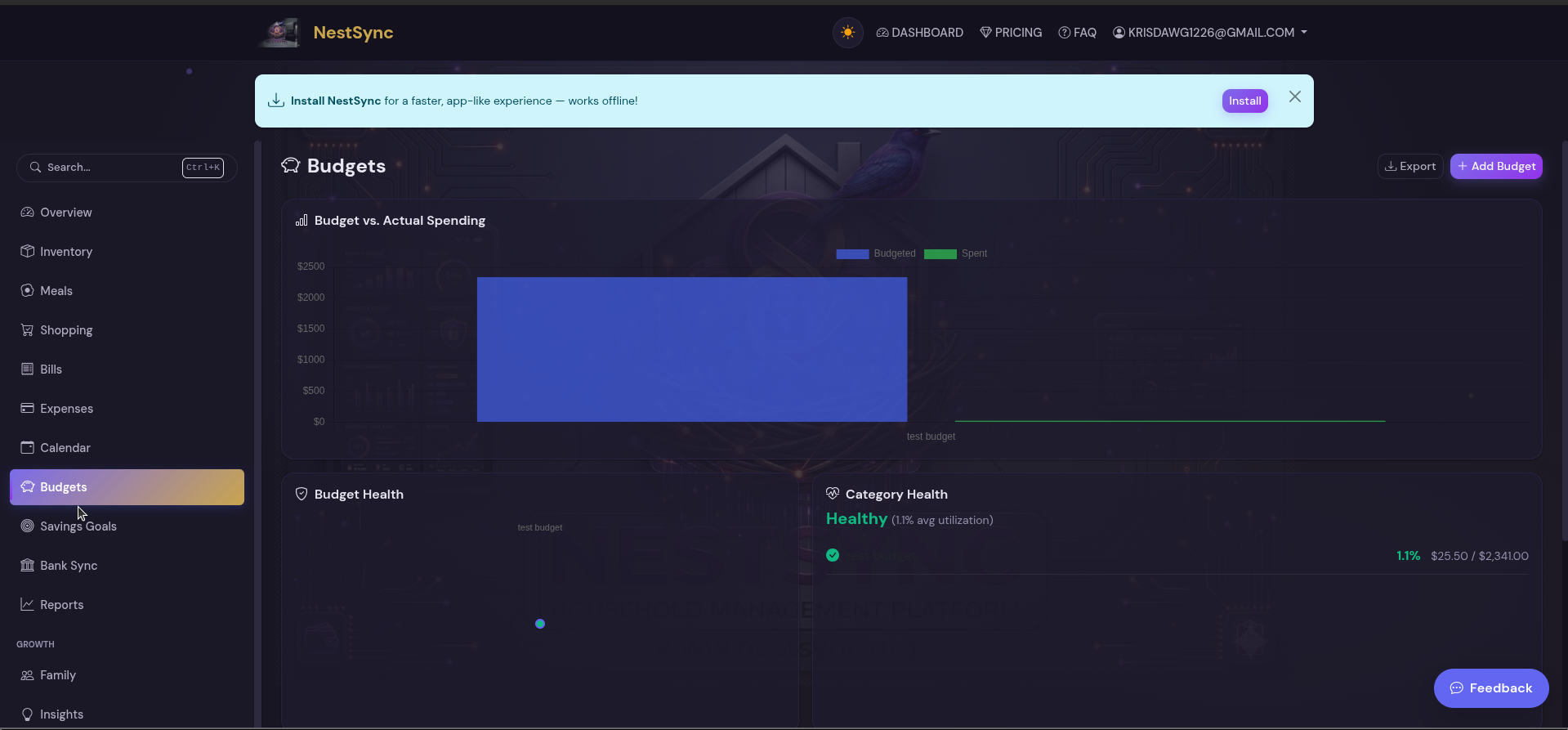Image resolution: width=1568 pixels, height=730 pixels.
Task: Open the FAQ nav link
Action: pos(1077,33)
